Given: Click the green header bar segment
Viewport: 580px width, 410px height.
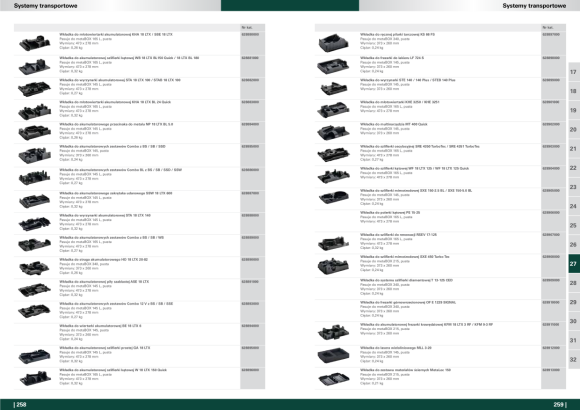Looking at the screenshot, I should (290, 5).
